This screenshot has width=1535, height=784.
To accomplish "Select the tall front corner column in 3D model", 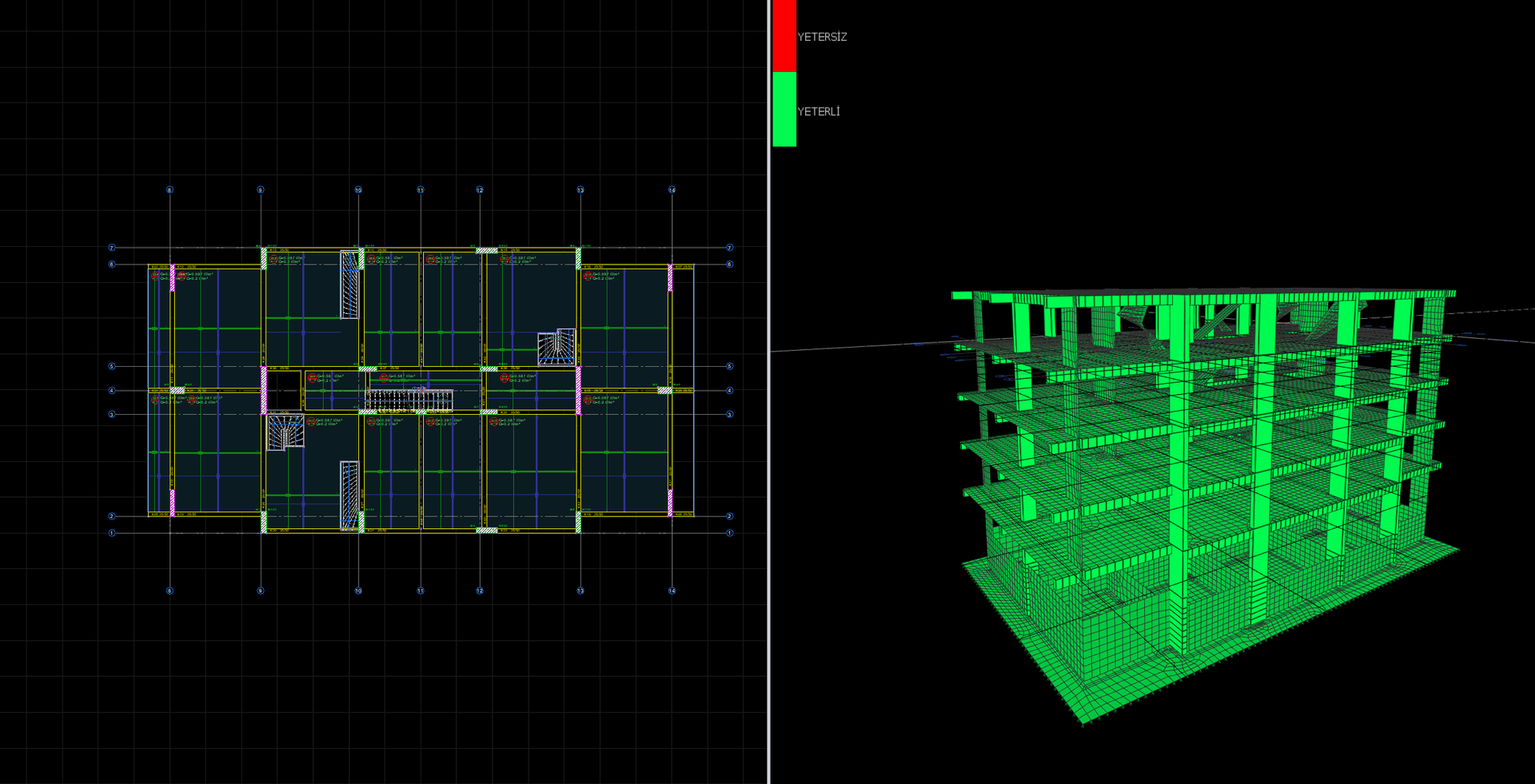I will (1178, 475).
